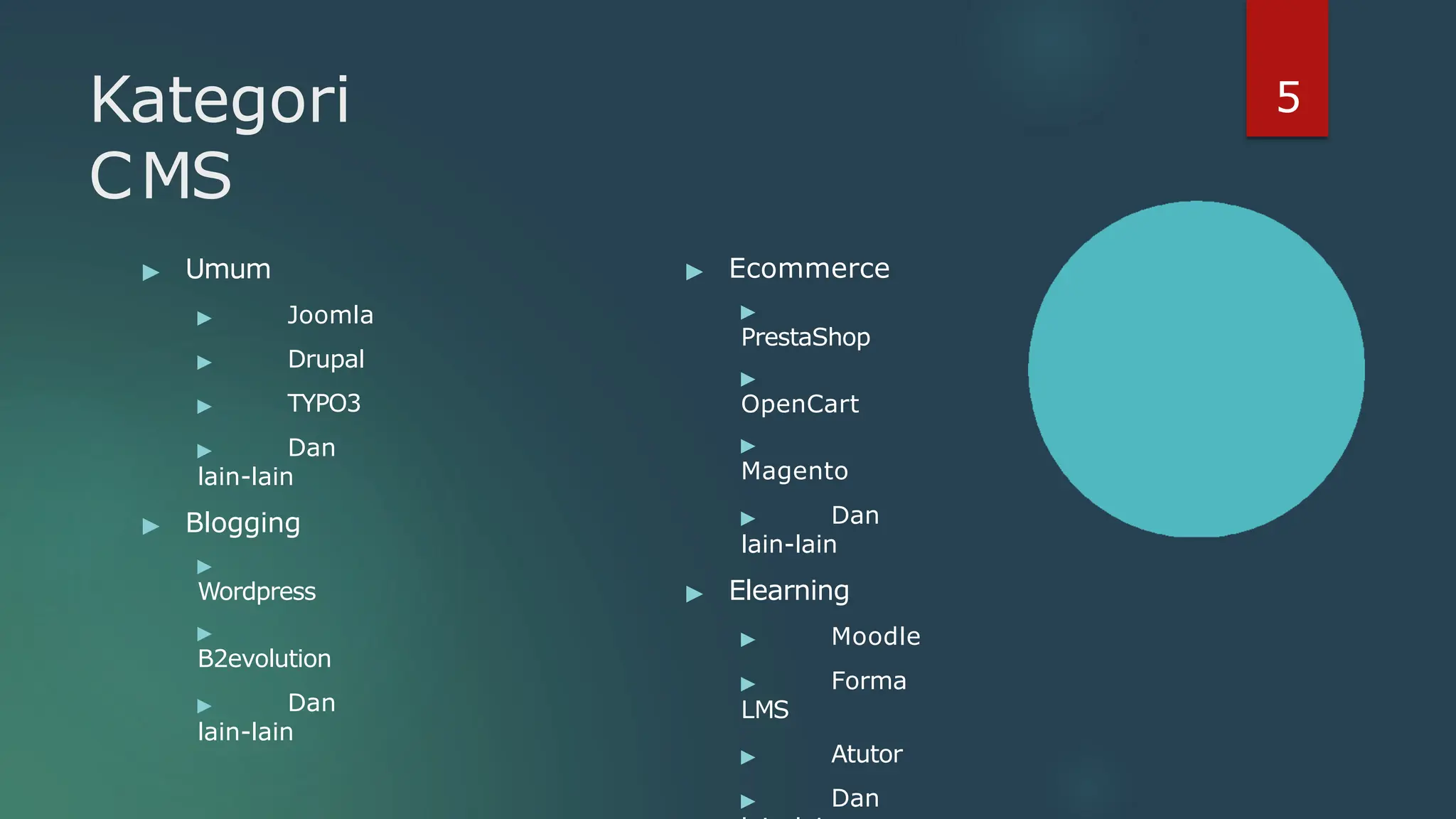Click the small arrow before Joomla

[205, 318]
